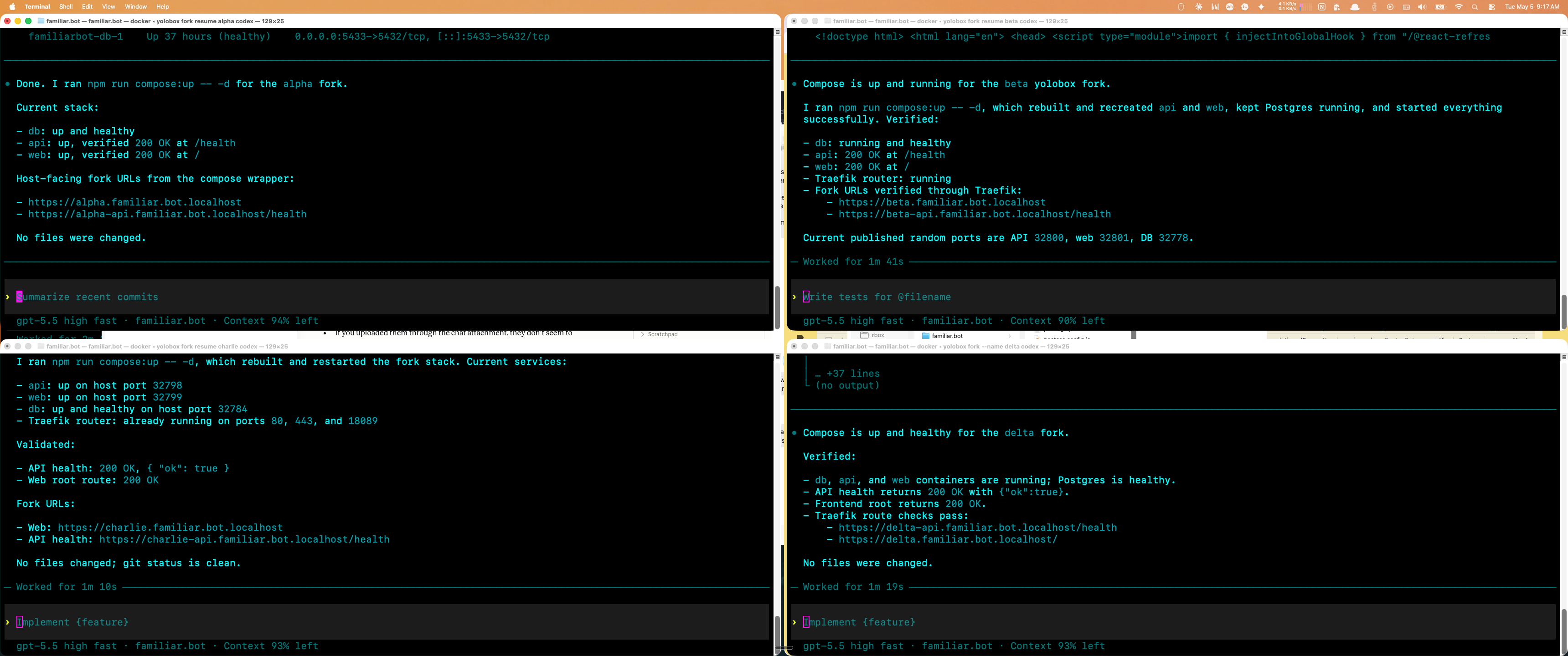
Task: Open the Wi-Fi menu
Action: click(1459, 7)
